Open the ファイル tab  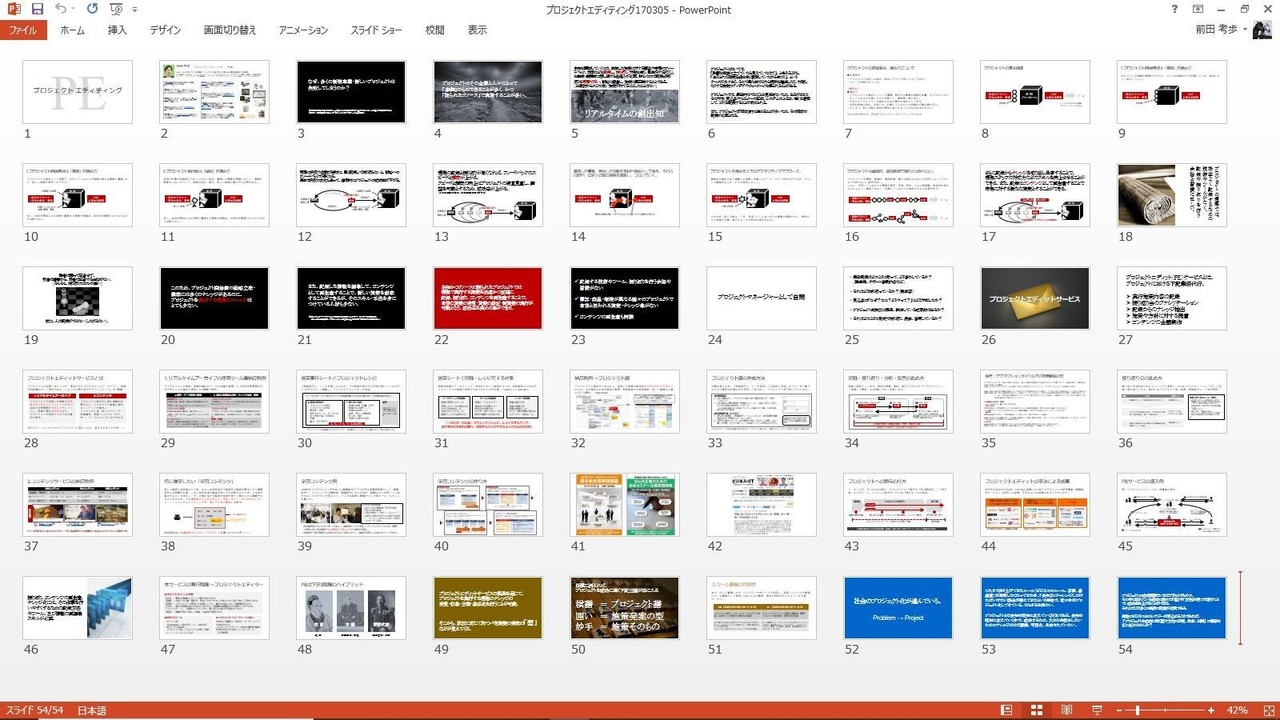point(23,30)
